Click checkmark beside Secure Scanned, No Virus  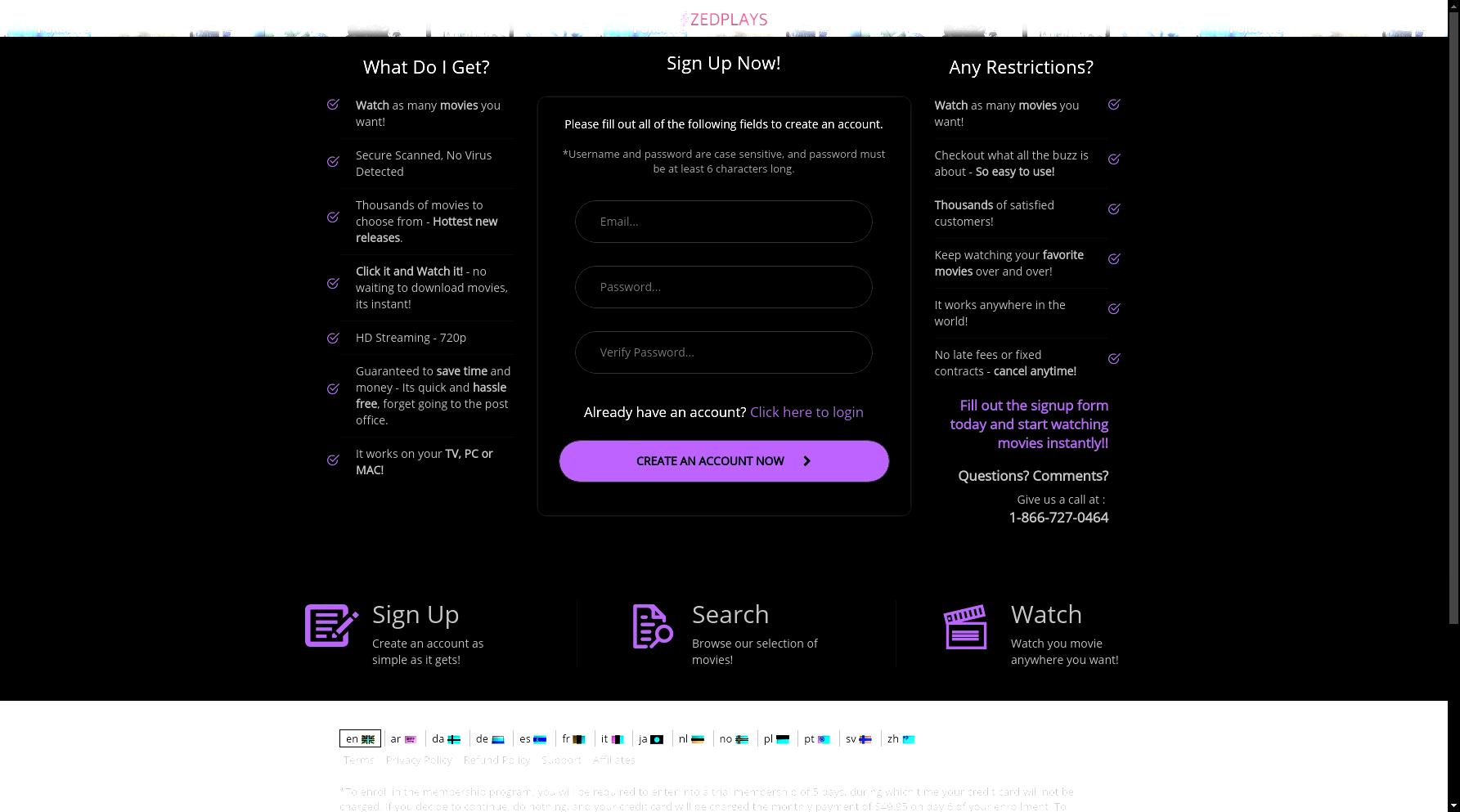(333, 162)
